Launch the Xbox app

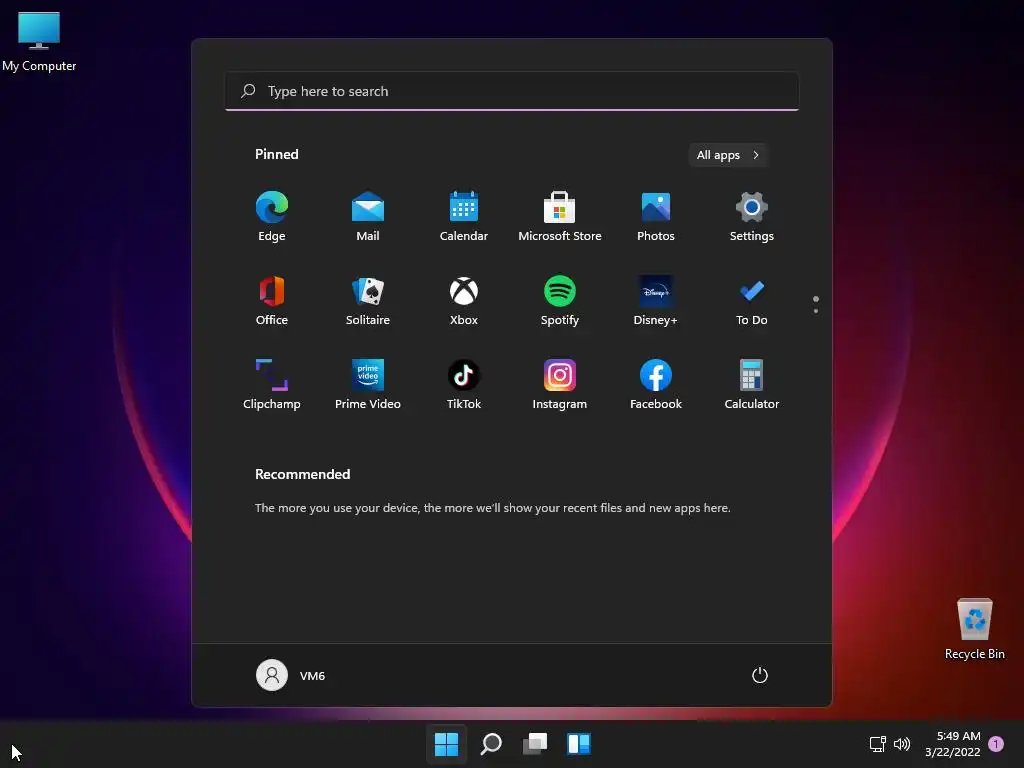pyautogui.click(x=464, y=300)
